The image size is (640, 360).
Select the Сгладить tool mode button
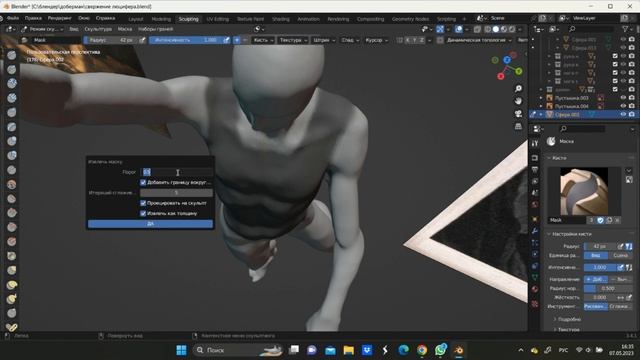(x=620, y=306)
